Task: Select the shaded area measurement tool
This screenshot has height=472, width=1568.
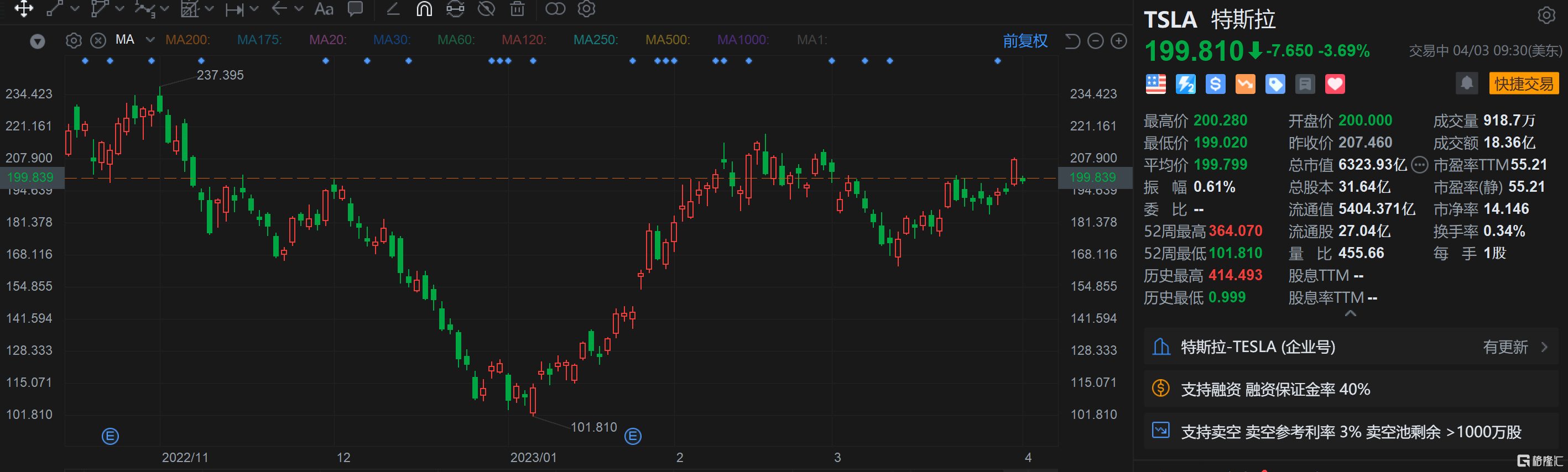Action: coord(190,8)
